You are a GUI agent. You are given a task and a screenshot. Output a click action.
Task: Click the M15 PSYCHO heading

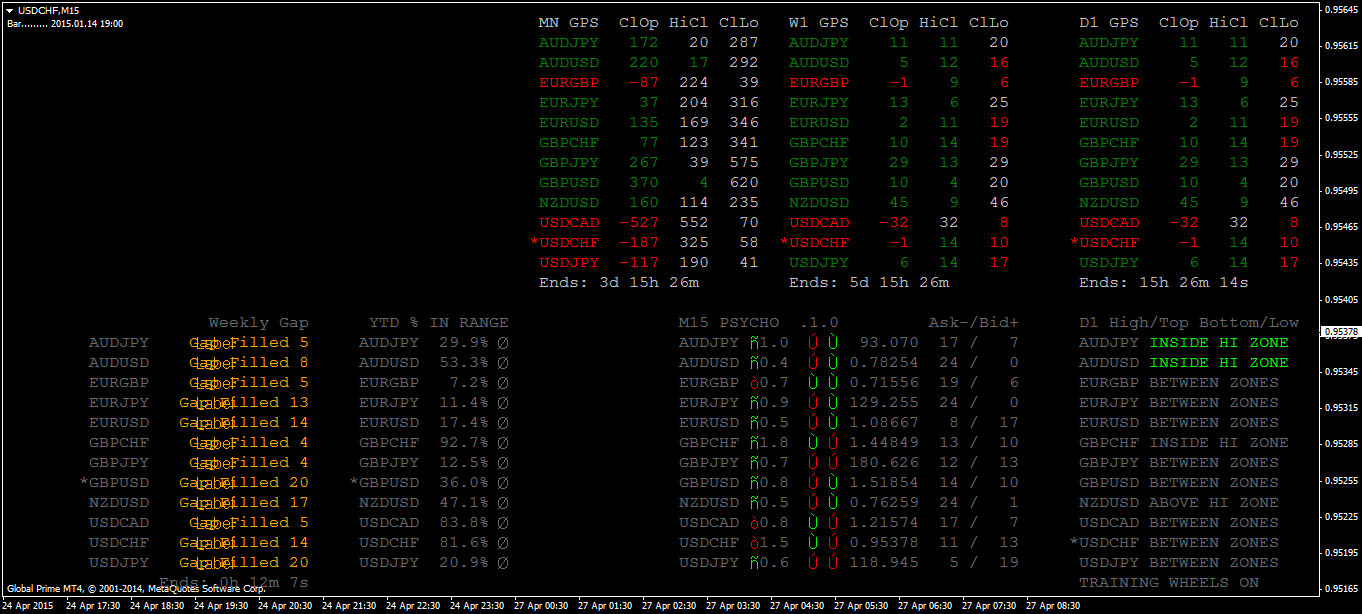point(729,322)
